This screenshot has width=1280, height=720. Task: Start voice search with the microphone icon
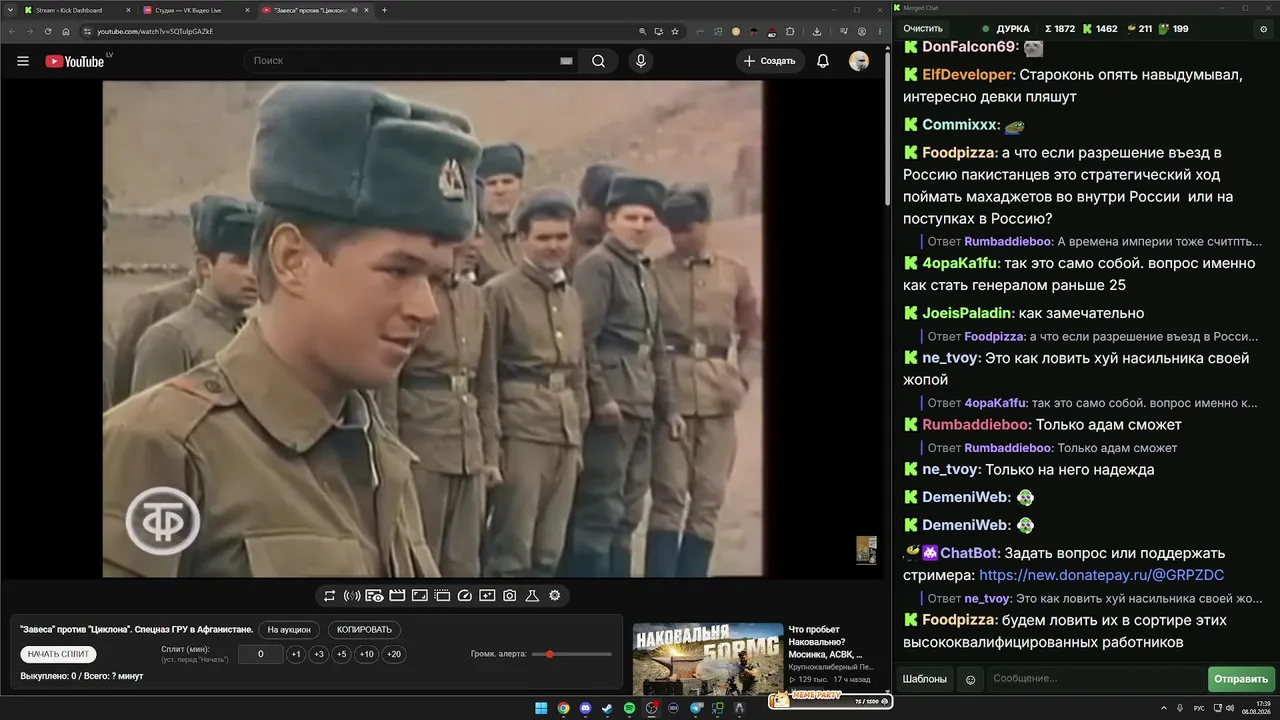[x=641, y=61]
